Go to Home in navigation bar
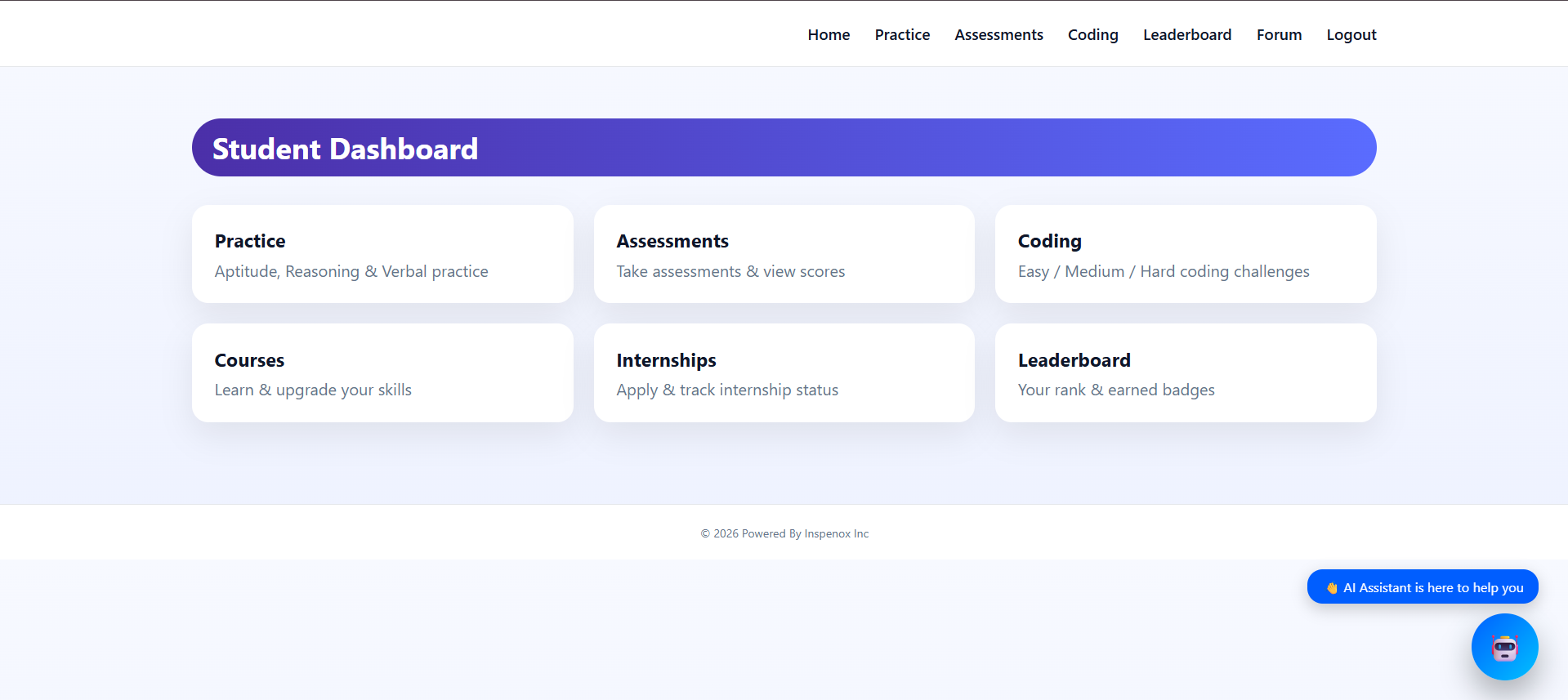1568x700 pixels. (829, 35)
